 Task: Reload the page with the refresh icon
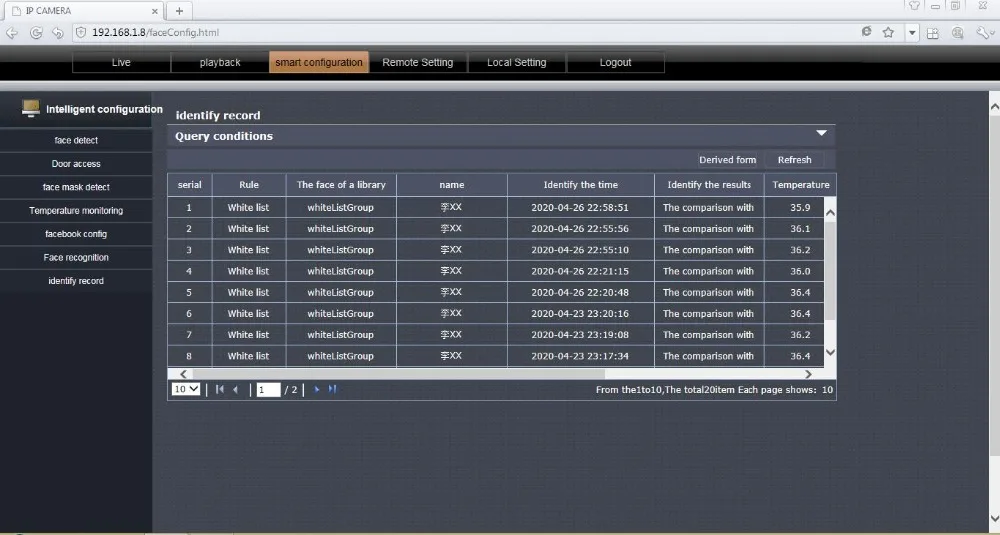point(36,33)
